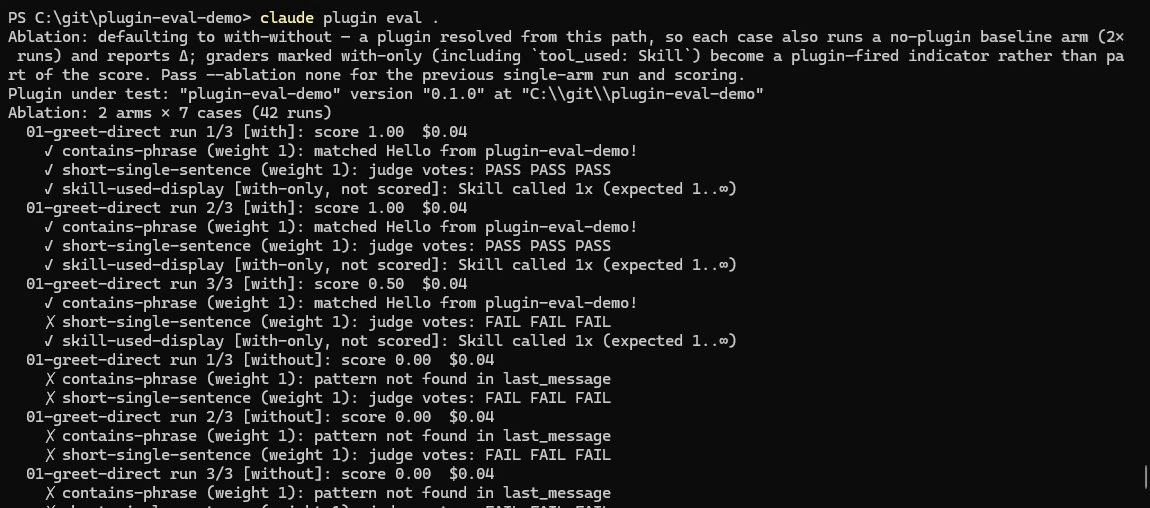Click the "01-greet-direct run 2/3 [without]" header line
The image size is (1150, 508).
click(260, 416)
